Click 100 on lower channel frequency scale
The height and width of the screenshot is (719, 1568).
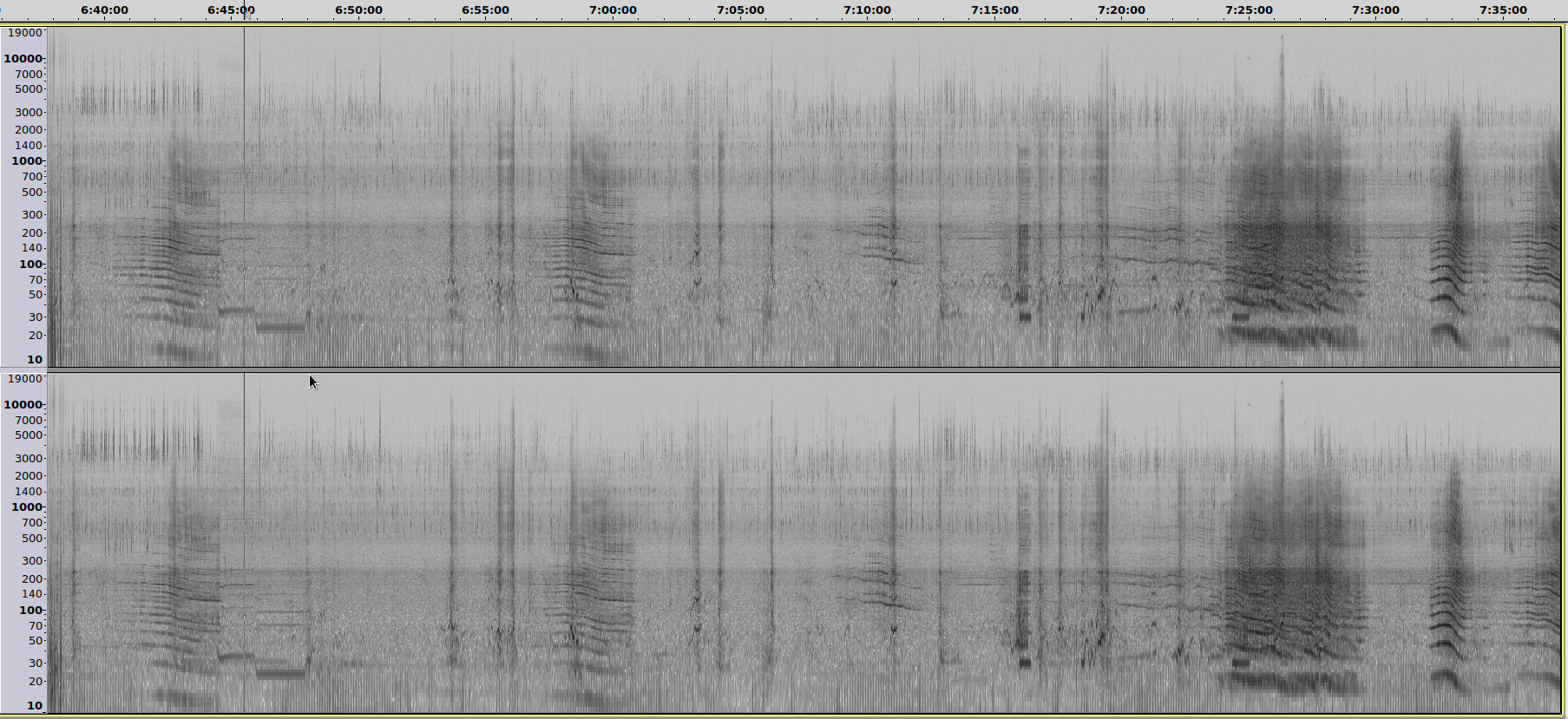pos(30,611)
